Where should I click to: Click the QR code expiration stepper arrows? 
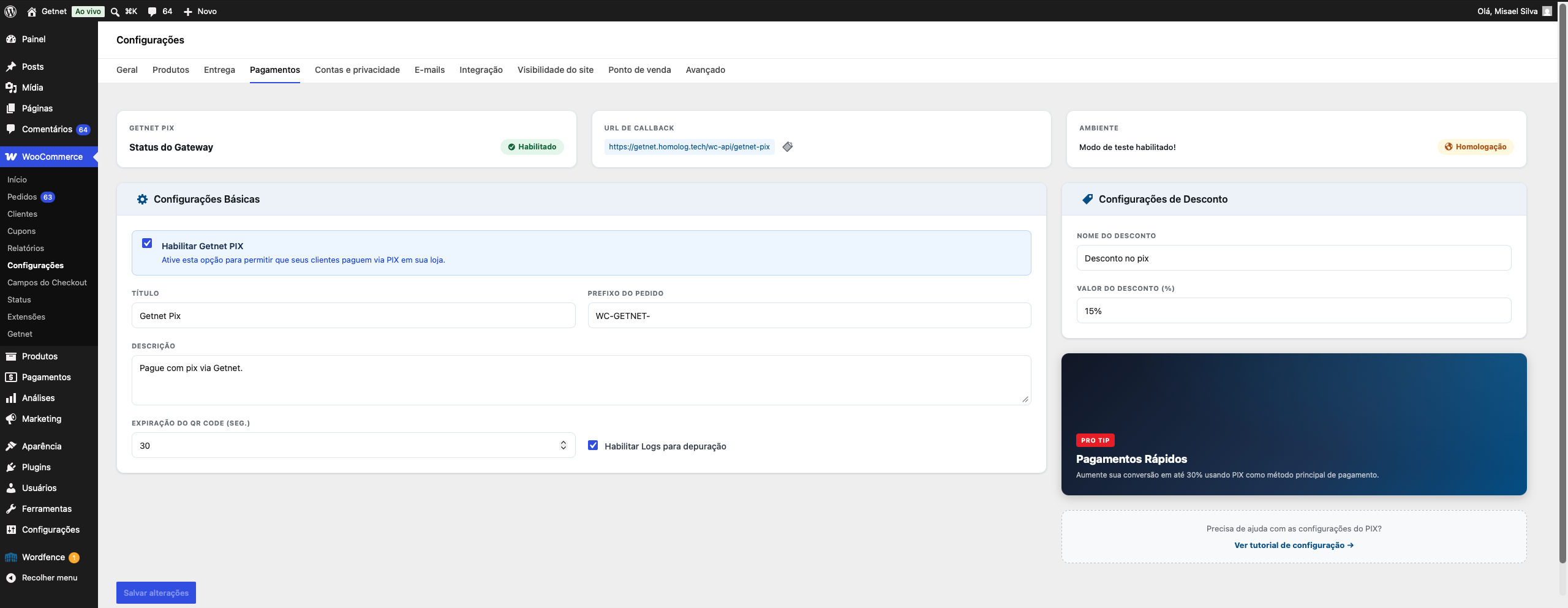(563, 445)
